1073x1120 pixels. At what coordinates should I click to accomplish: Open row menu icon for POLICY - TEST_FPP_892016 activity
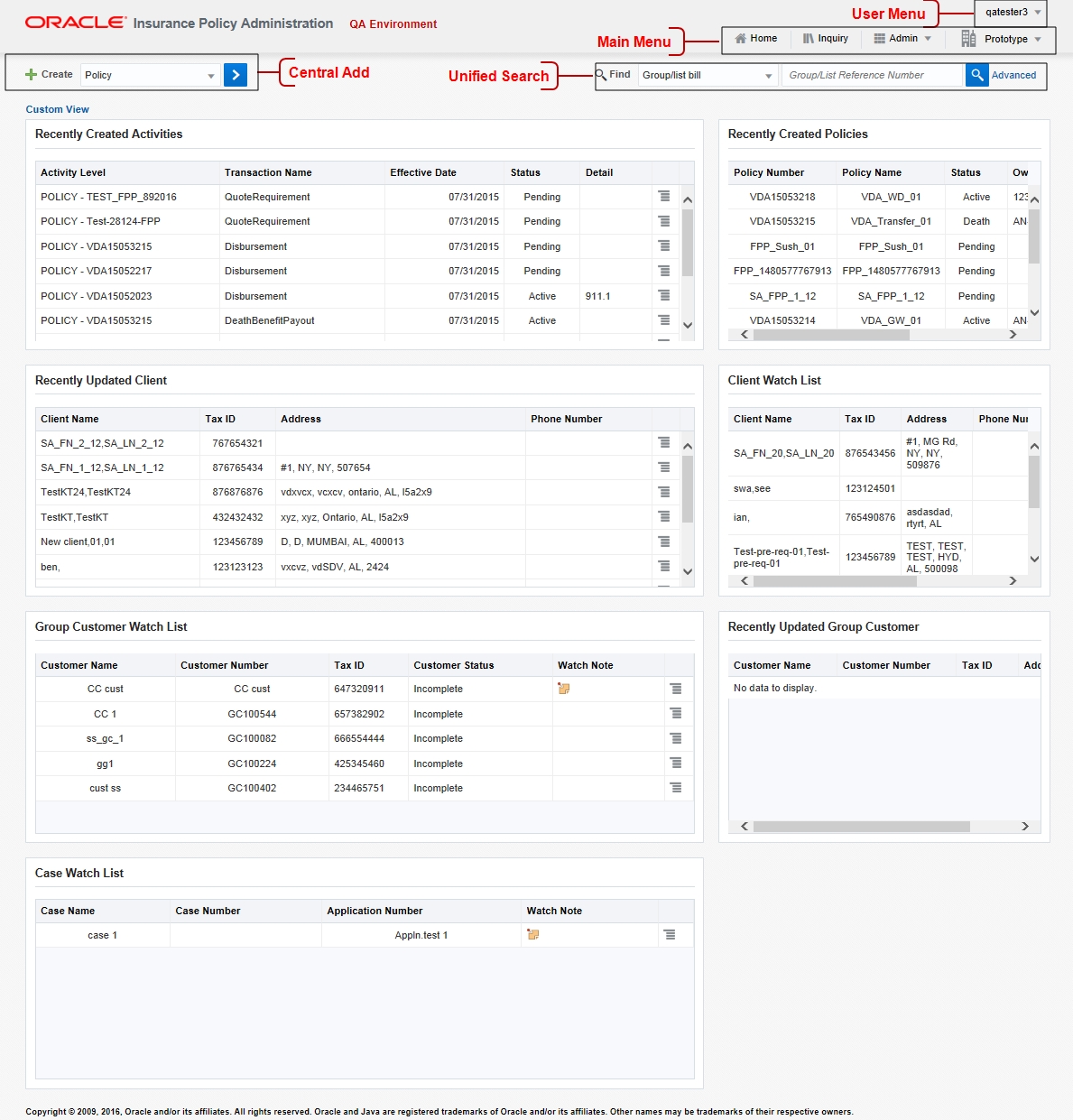coord(664,196)
